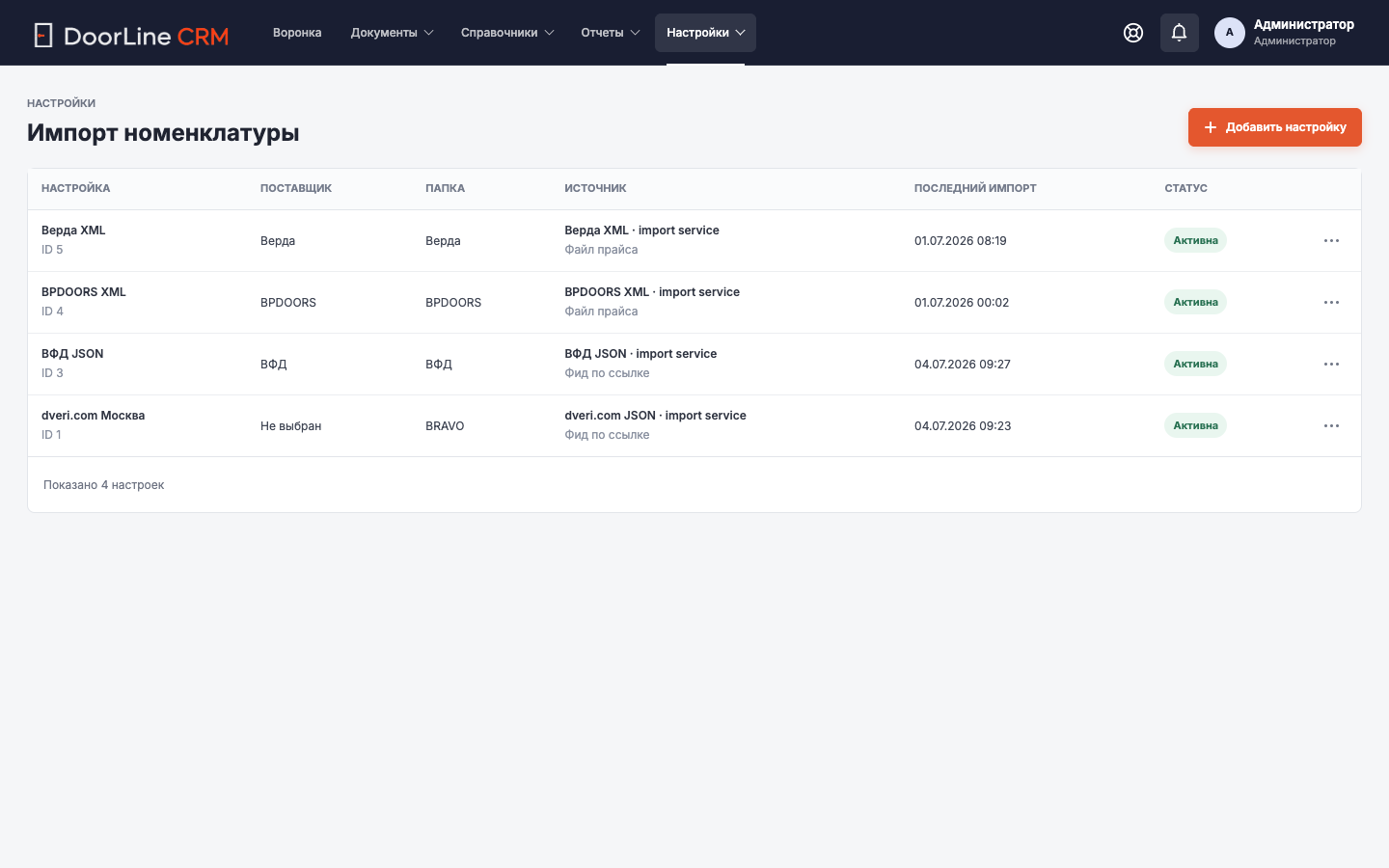This screenshot has height=868, width=1389.
Task: Expand the Настройки dropdown menu
Action: coord(705,33)
